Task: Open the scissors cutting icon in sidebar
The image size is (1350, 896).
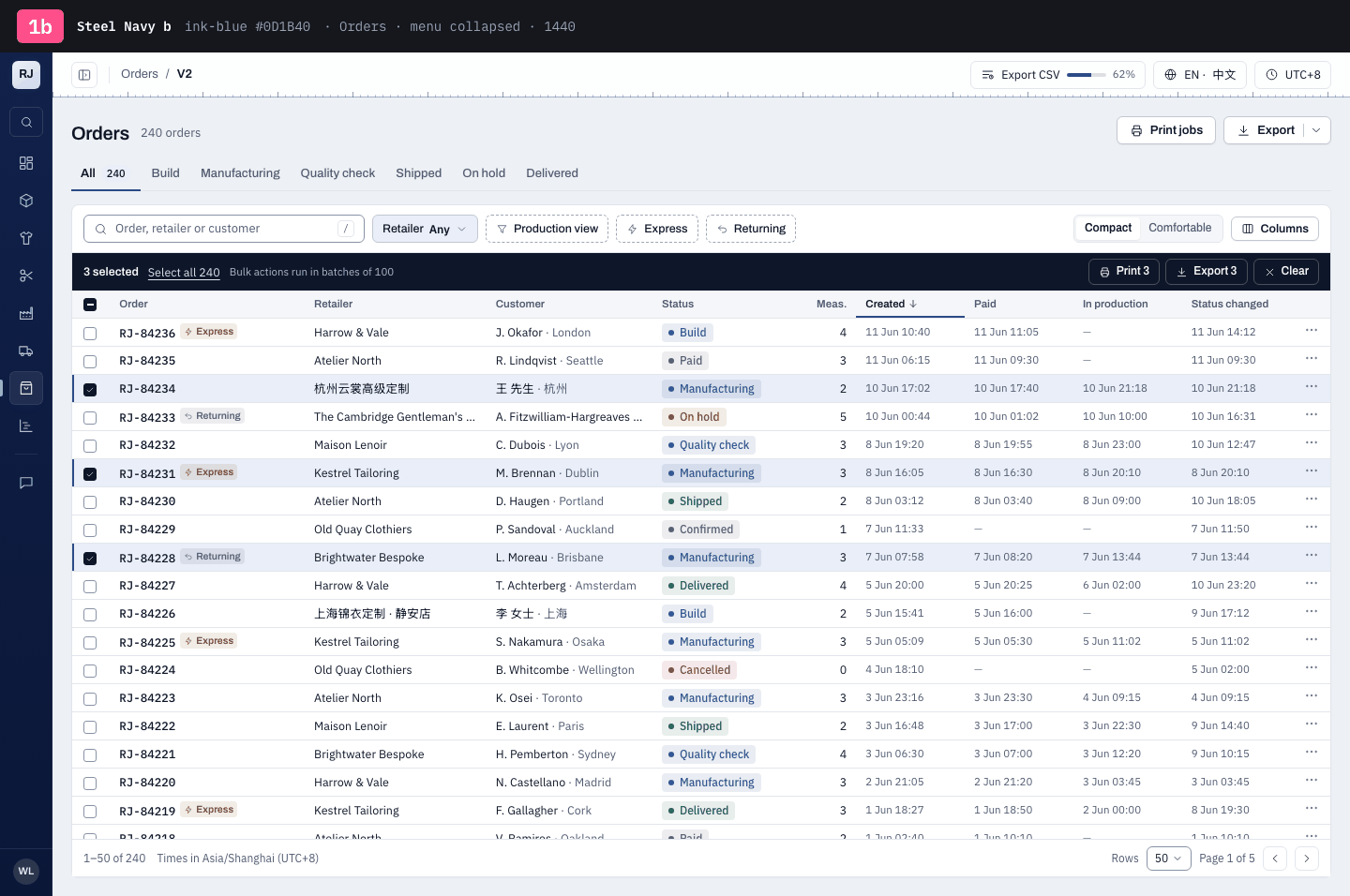Action: pyautogui.click(x=26, y=276)
